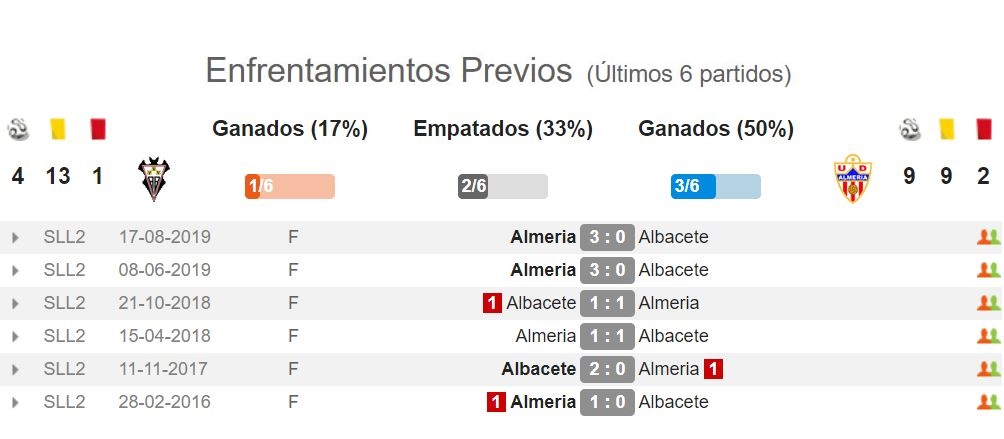Click the orange 1/6 wins progress bar

pos(289,186)
